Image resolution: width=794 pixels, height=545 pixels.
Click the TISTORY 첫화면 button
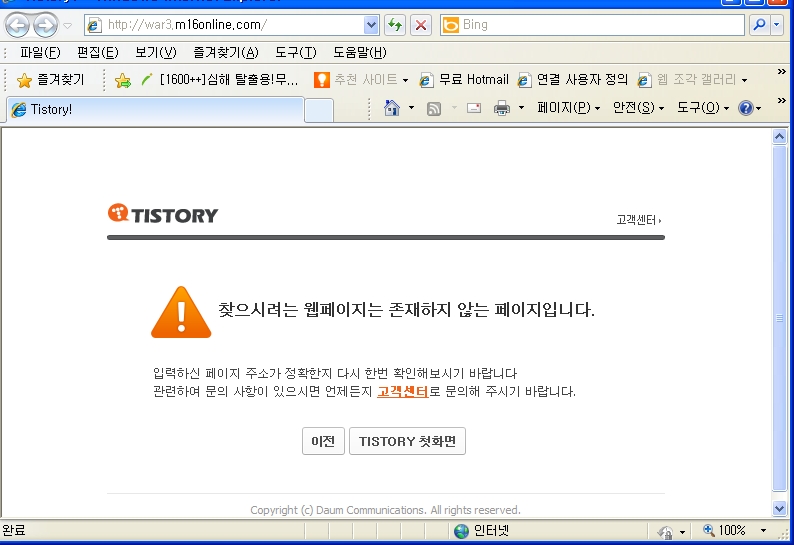[407, 441]
